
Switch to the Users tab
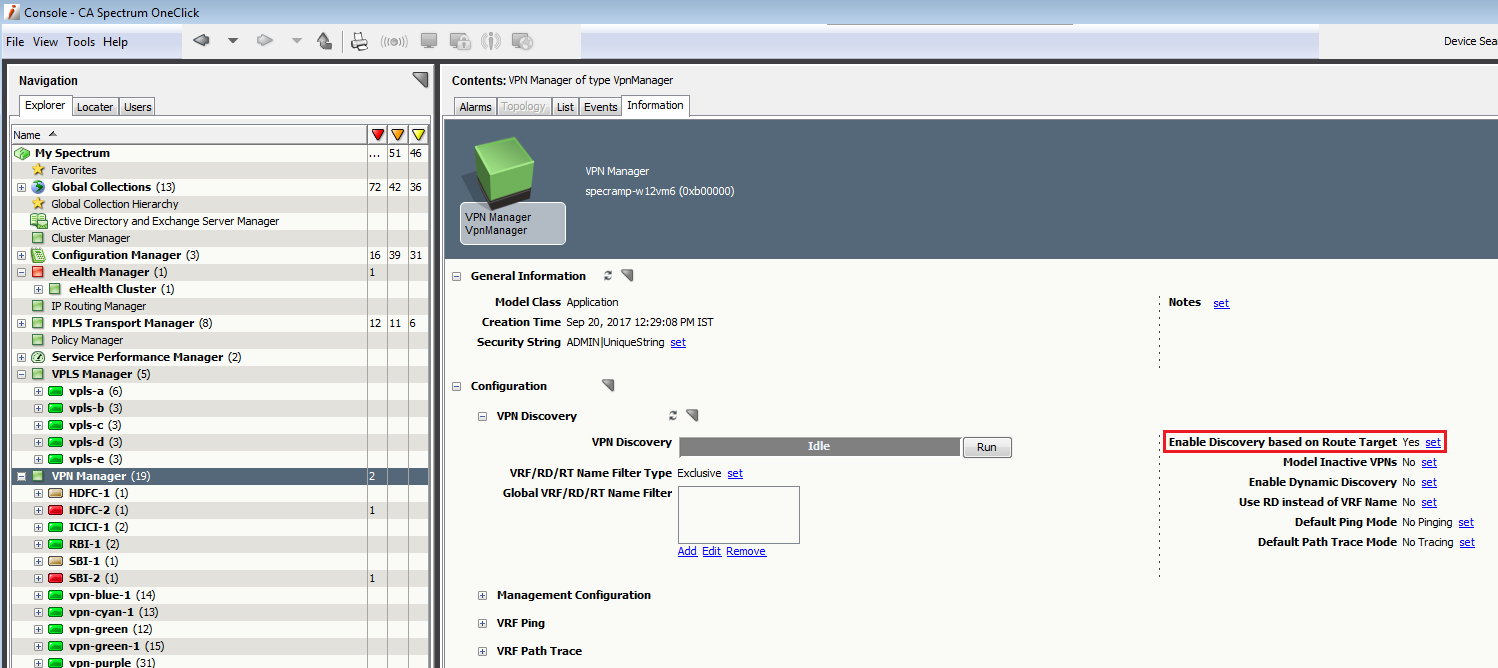(x=138, y=107)
